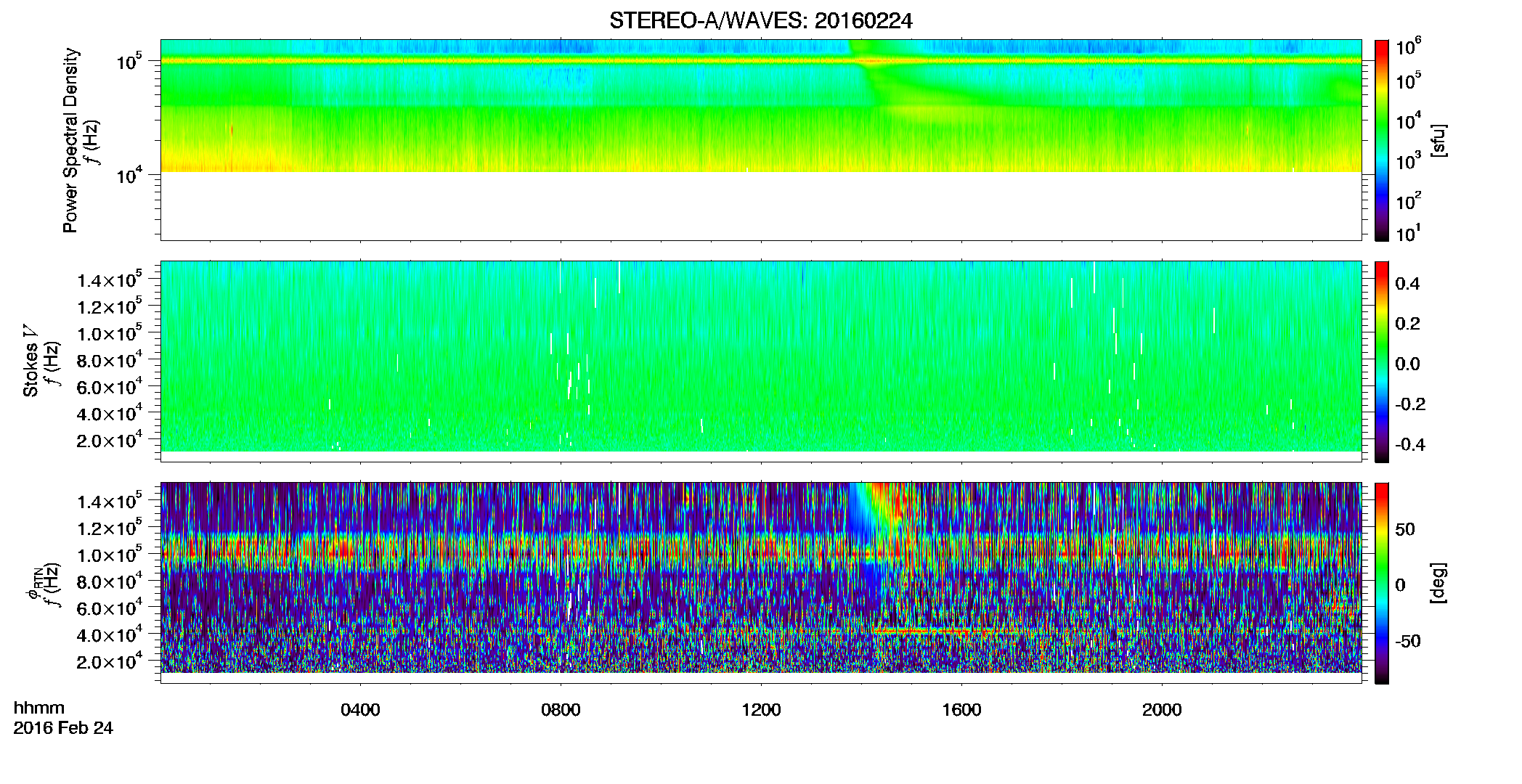Screen dimensions: 1522x784
Task: Click the -0.2 label on Stokes color bar
Action: [x=1410, y=404]
